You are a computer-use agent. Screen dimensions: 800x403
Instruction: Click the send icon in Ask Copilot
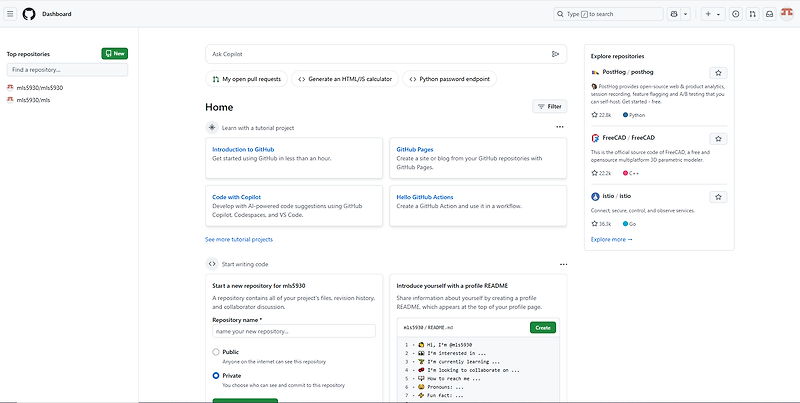[x=556, y=54]
